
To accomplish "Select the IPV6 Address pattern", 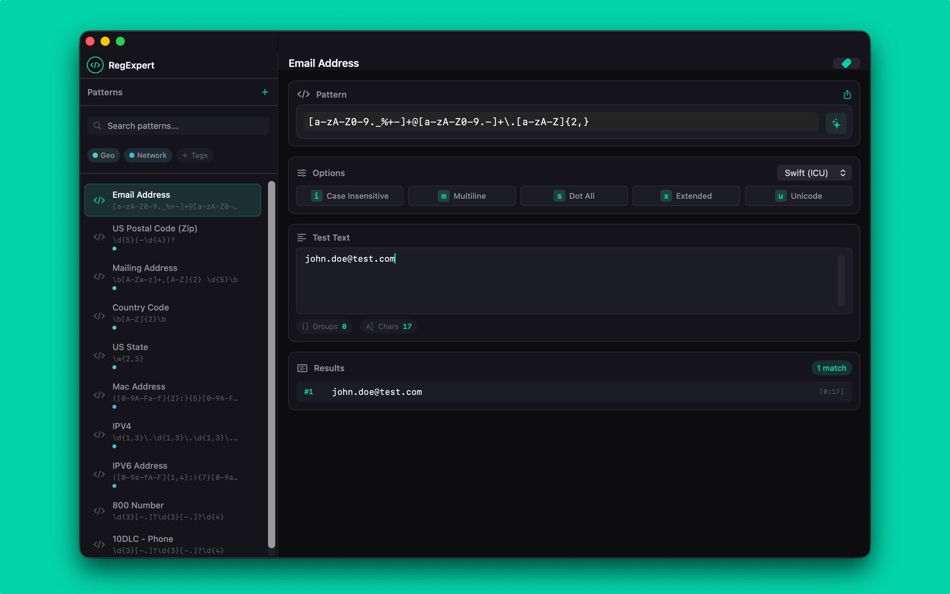I will 173,474.
